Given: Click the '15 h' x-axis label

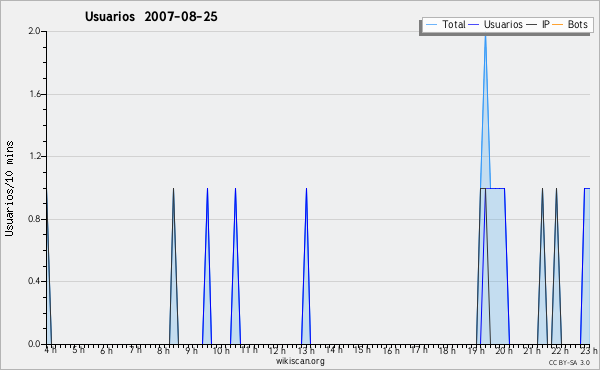Looking at the screenshot, I should tap(362, 350).
